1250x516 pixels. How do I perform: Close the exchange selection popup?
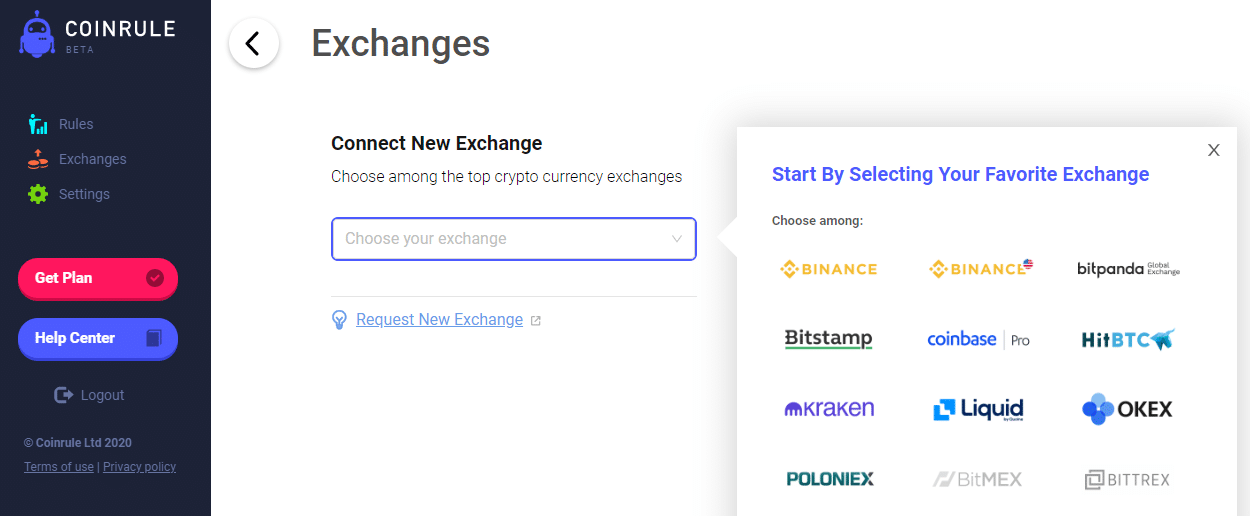pos(1214,150)
